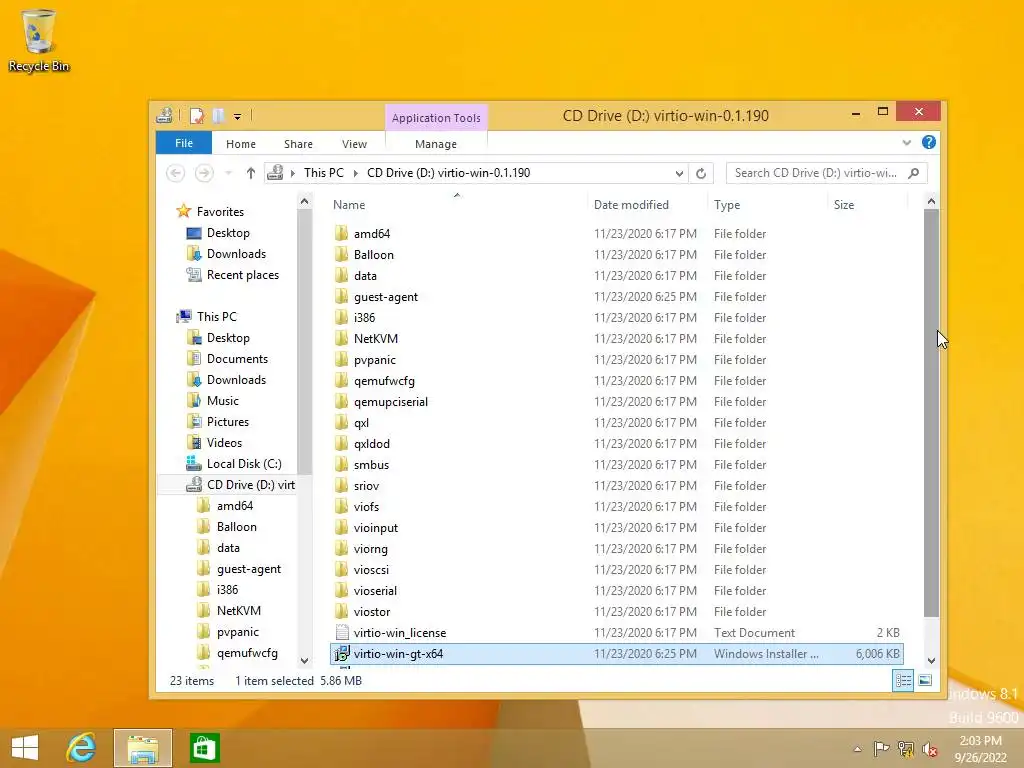Click the amd64 folder icon in file list

(341, 233)
